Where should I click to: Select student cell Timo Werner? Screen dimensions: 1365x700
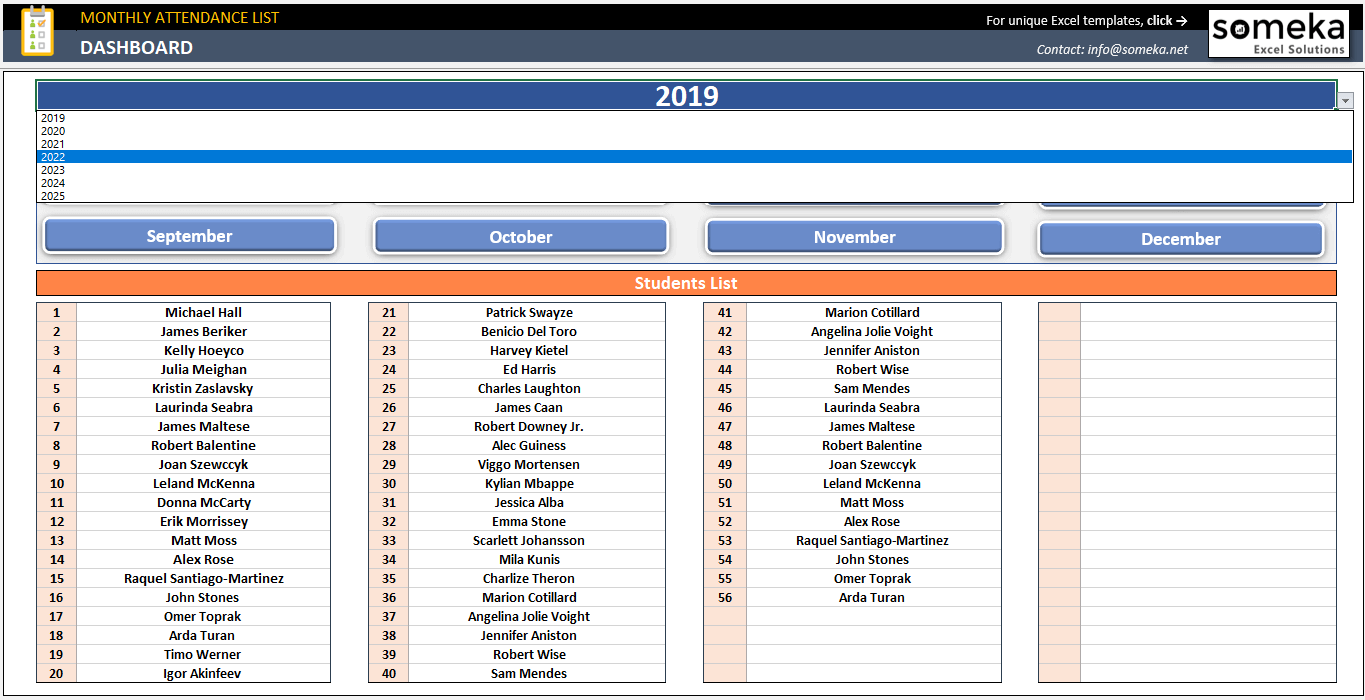(203, 655)
